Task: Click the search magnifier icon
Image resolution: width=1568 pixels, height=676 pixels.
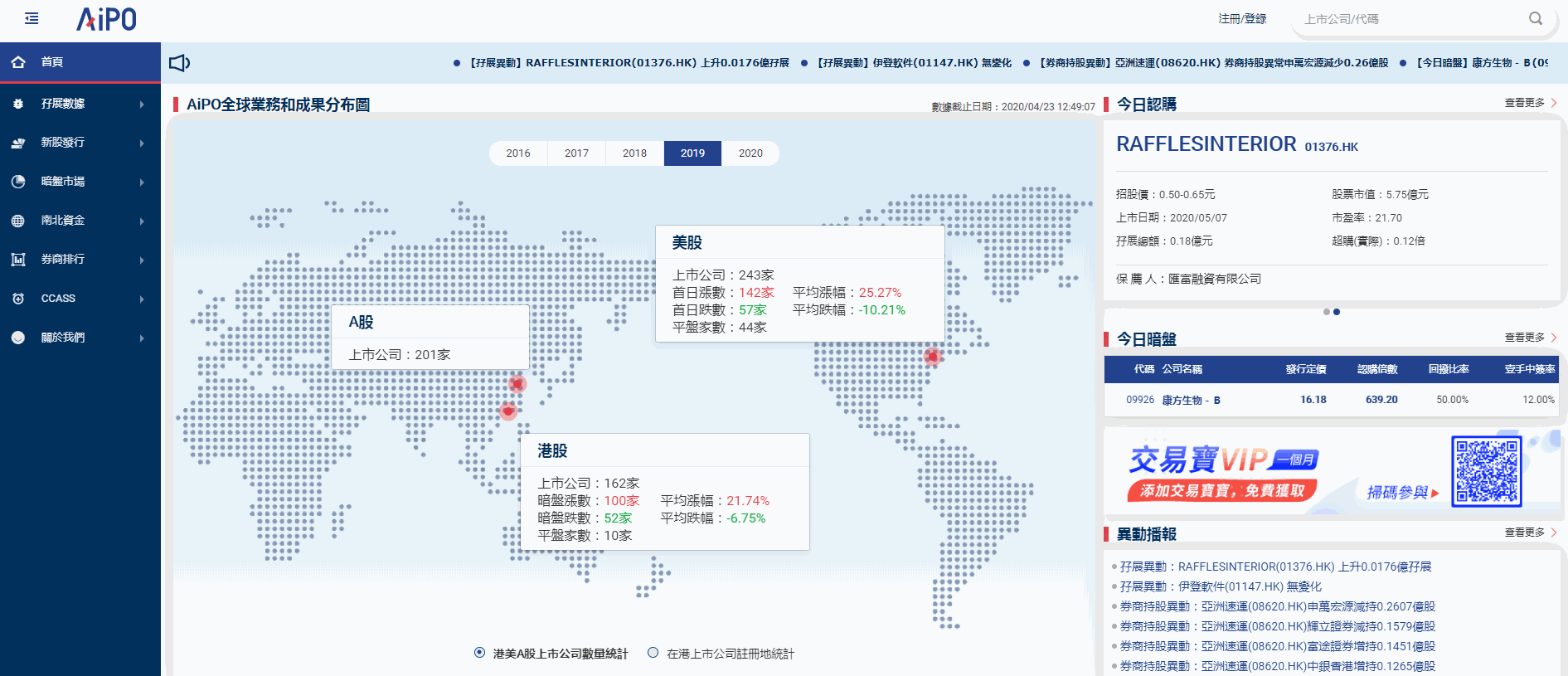Action: (1536, 18)
